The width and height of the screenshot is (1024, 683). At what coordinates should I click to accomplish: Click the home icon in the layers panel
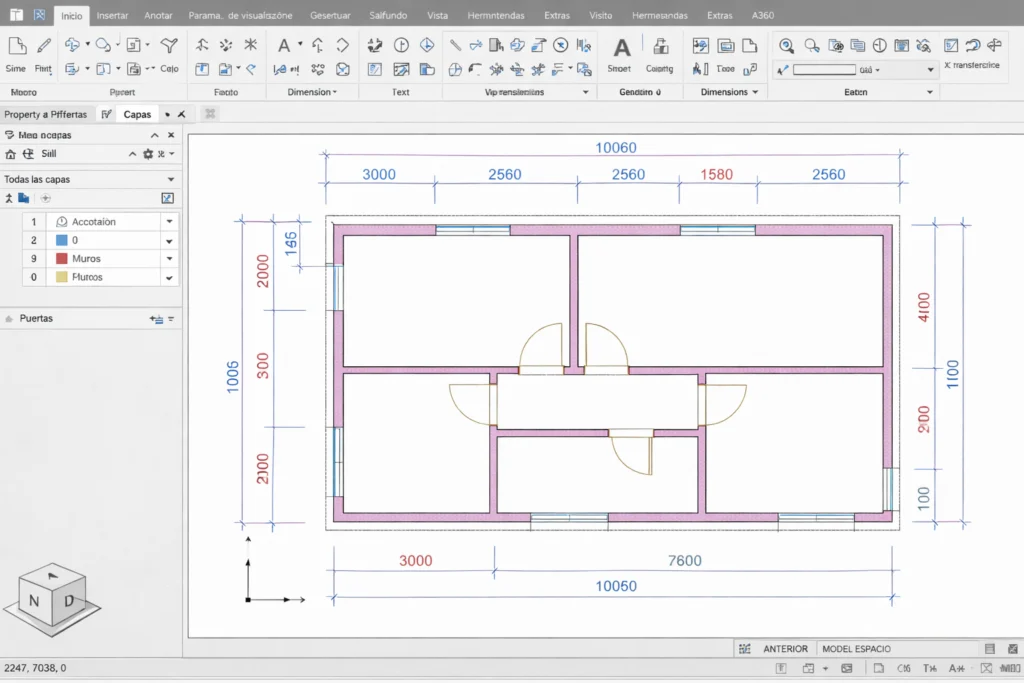11,154
